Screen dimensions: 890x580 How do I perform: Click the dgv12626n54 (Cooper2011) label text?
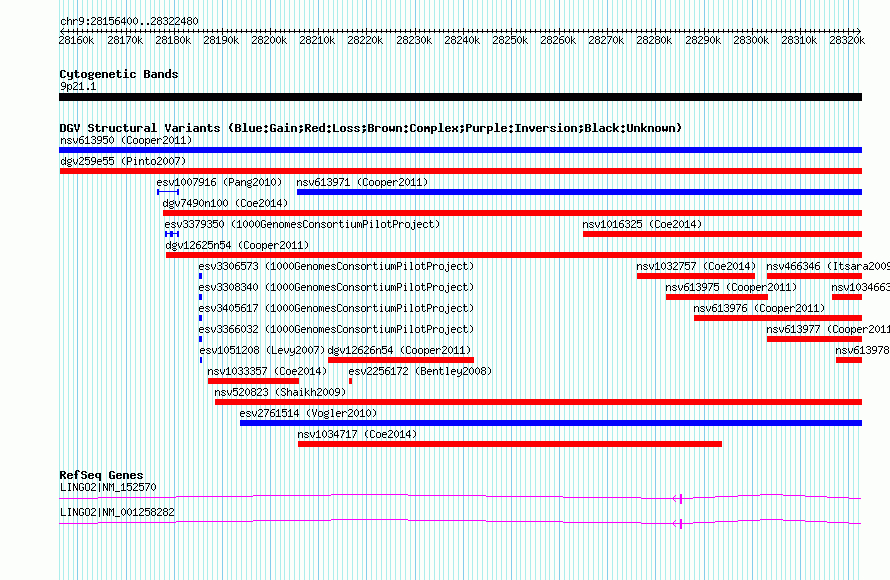click(400, 350)
